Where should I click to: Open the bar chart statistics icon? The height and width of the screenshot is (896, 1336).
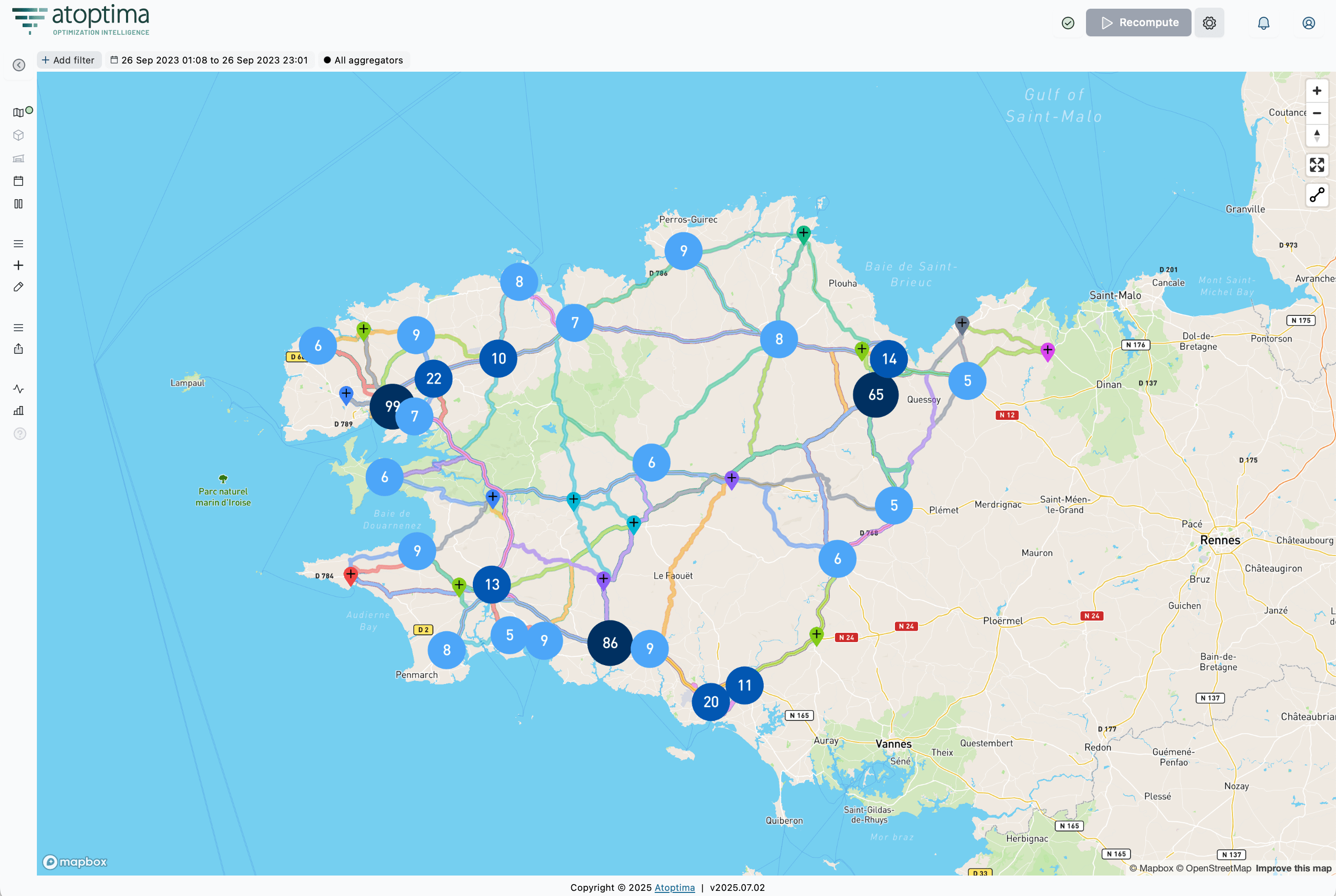[x=18, y=411]
